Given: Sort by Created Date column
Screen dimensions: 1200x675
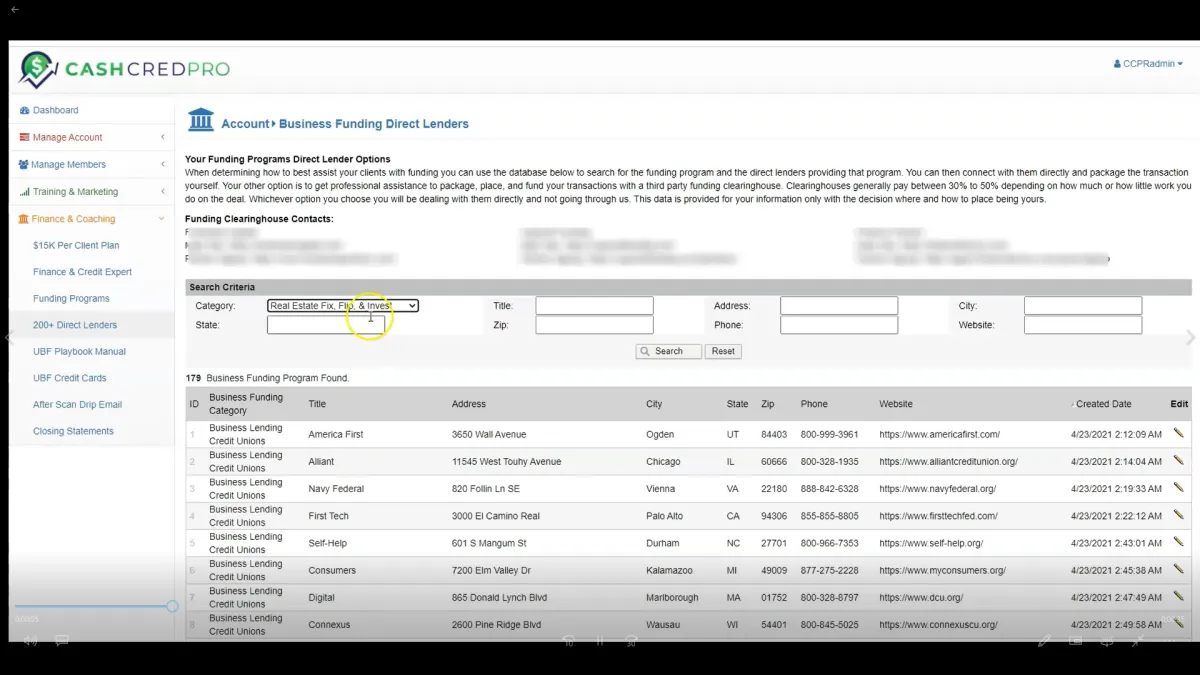Looking at the screenshot, I should [x=1103, y=404].
